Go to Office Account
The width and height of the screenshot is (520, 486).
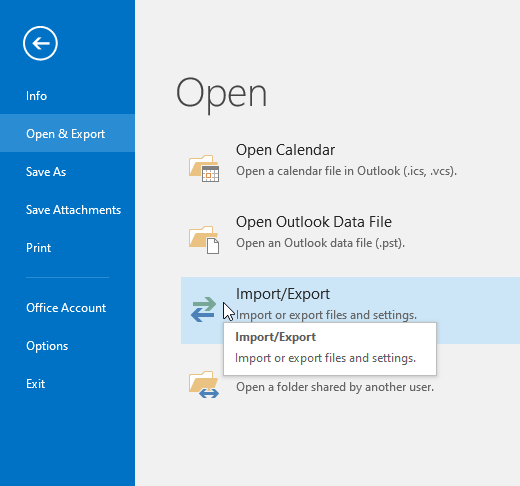pos(67,308)
